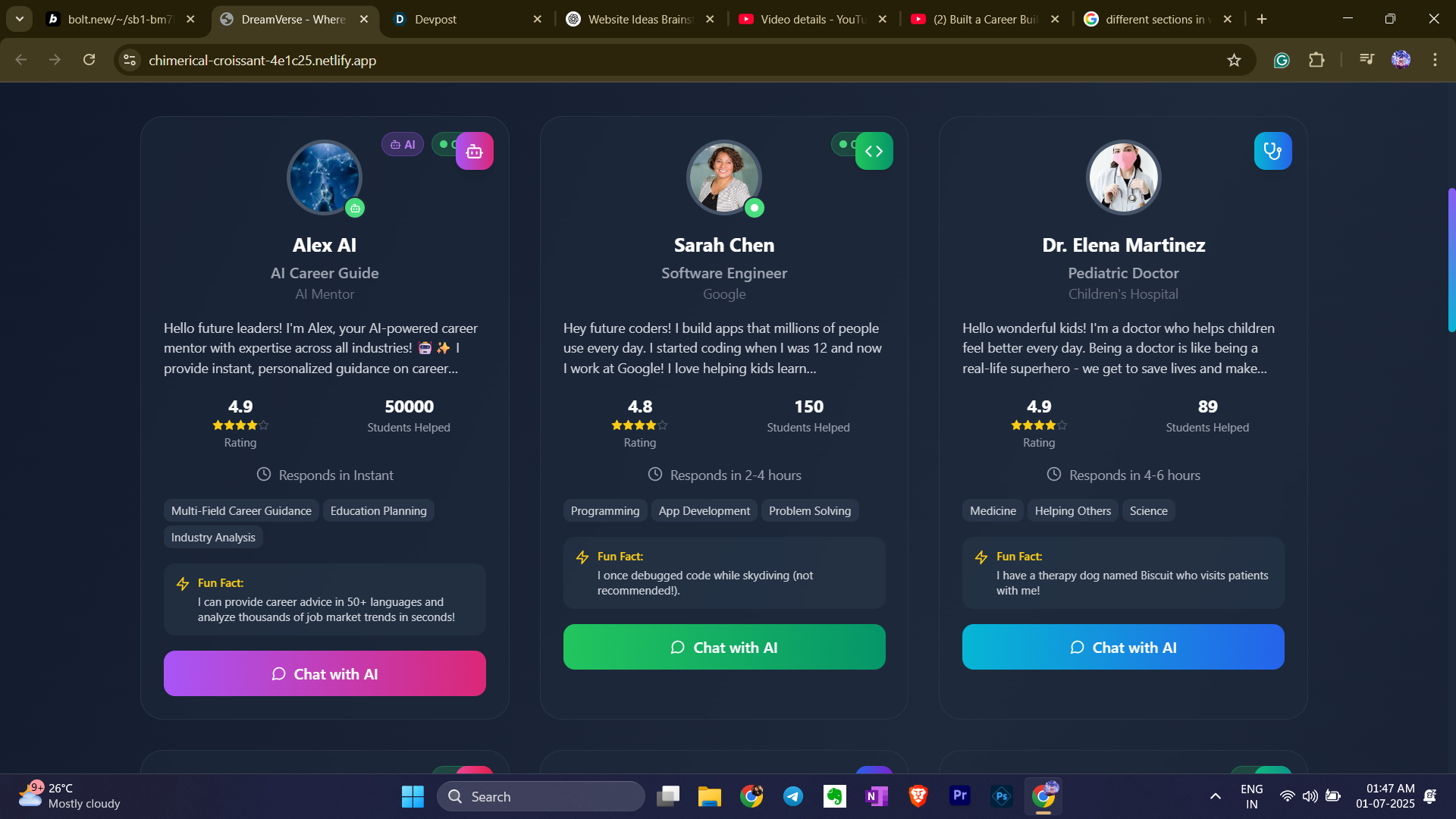Open the browser Extensions puzzle icon
Screen dimensions: 1456x819
[x=1316, y=60]
